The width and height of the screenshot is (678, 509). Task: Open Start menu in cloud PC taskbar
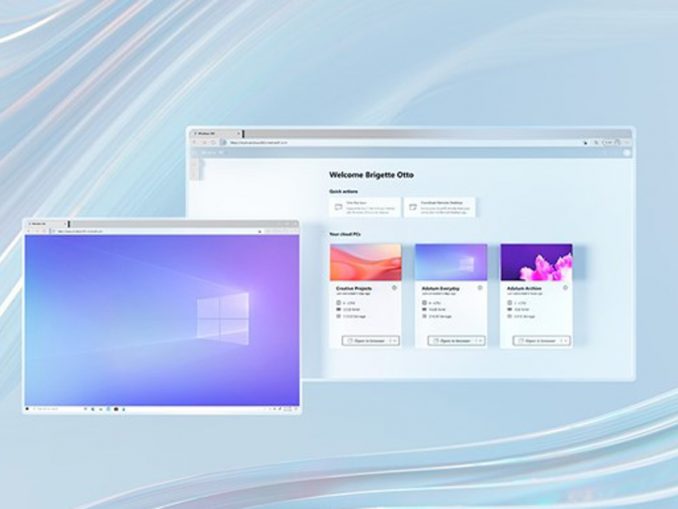click(x=27, y=409)
